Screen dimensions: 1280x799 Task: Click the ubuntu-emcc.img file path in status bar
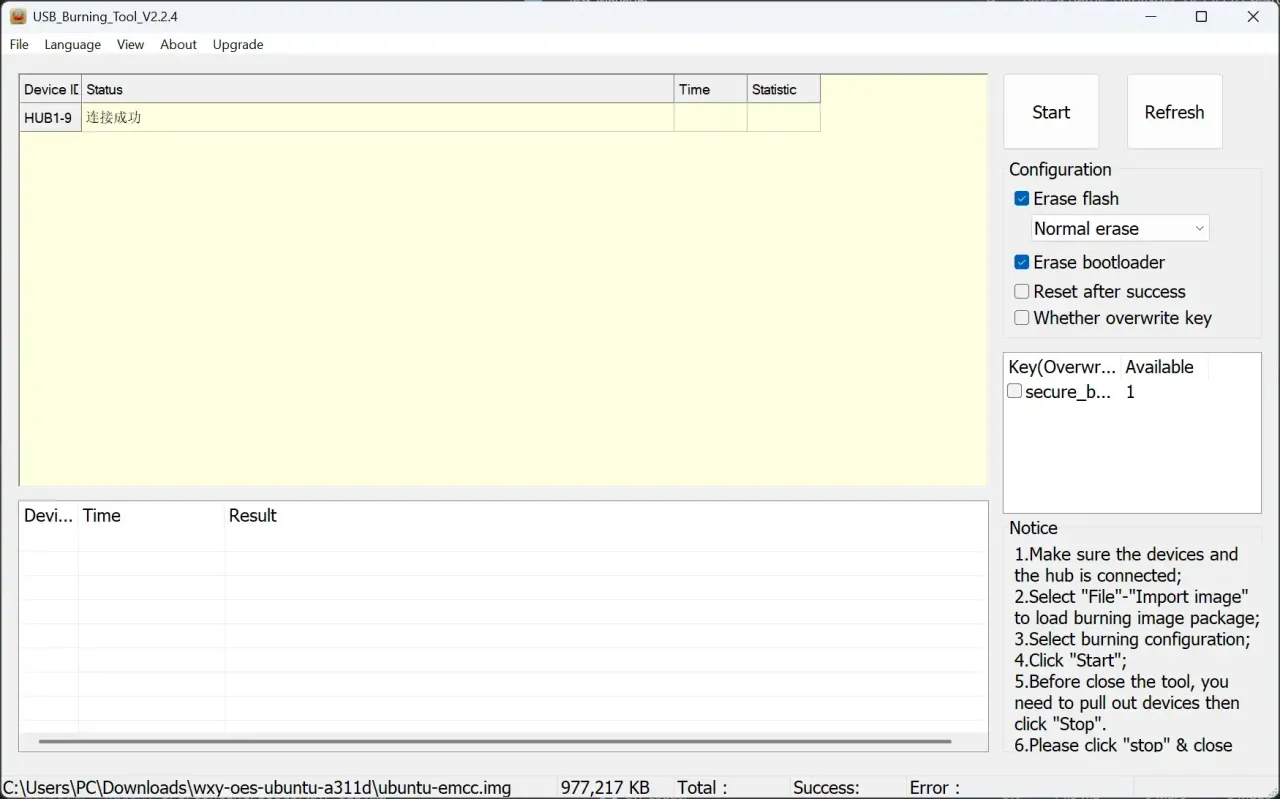tap(257, 788)
